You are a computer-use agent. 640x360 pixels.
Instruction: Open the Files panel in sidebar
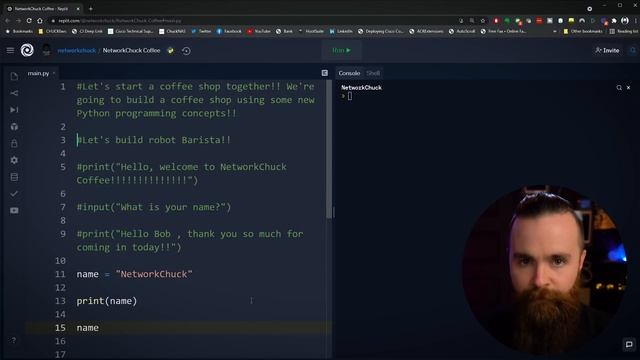click(14, 76)
